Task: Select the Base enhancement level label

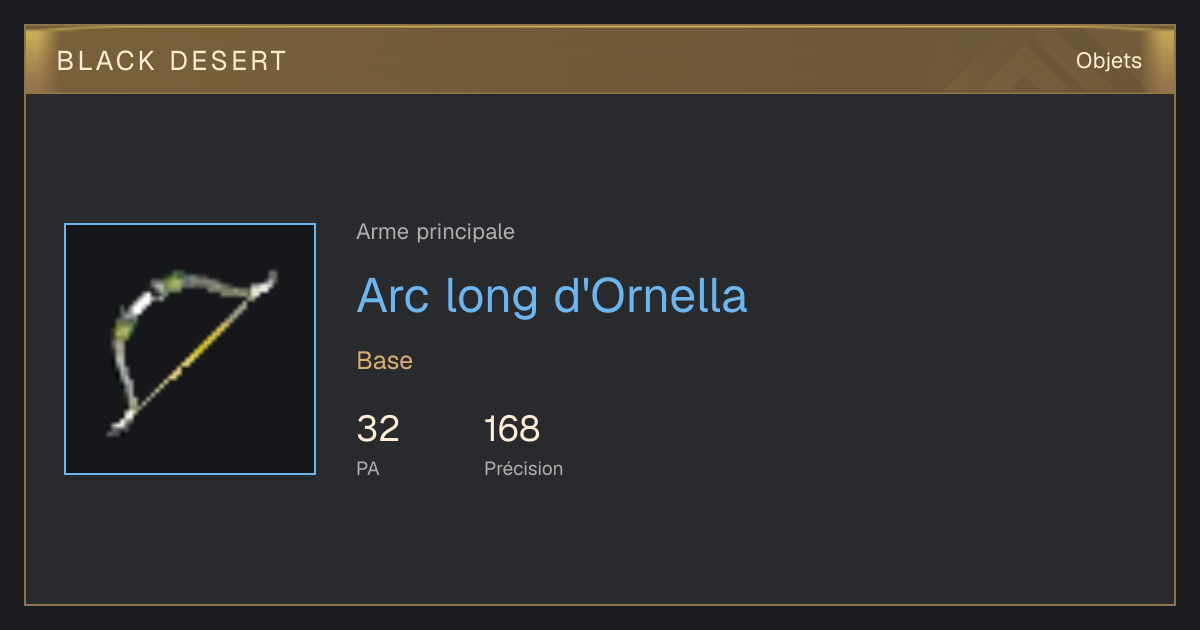Action: (385, 361)
